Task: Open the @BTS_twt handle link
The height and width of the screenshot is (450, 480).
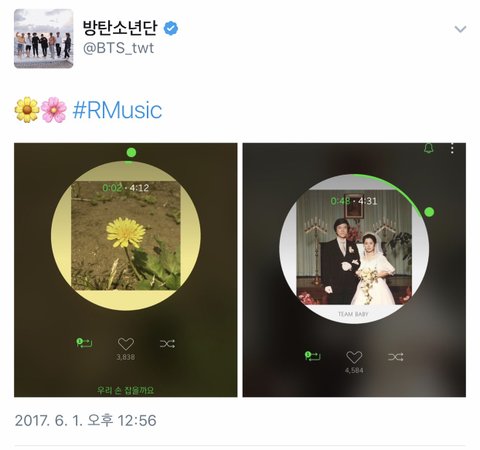Action: [x=118, y=48]
